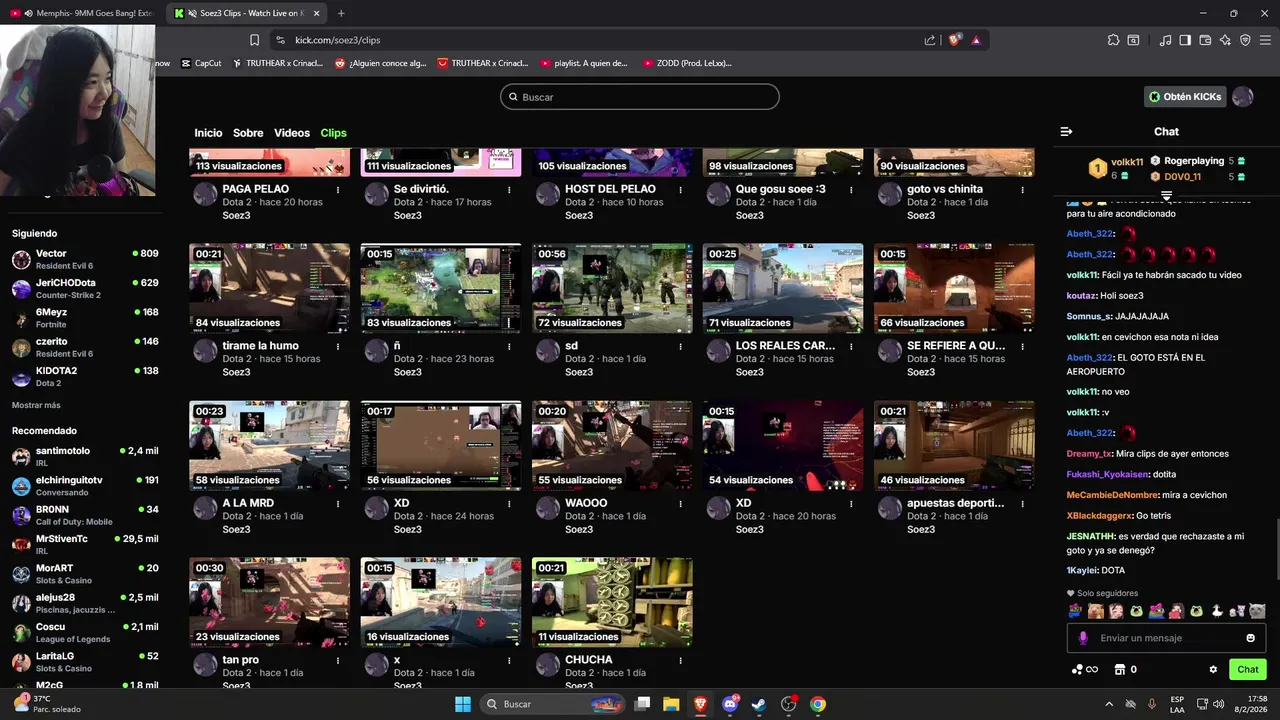Open Discord from the taskbar

pos(730,704)
